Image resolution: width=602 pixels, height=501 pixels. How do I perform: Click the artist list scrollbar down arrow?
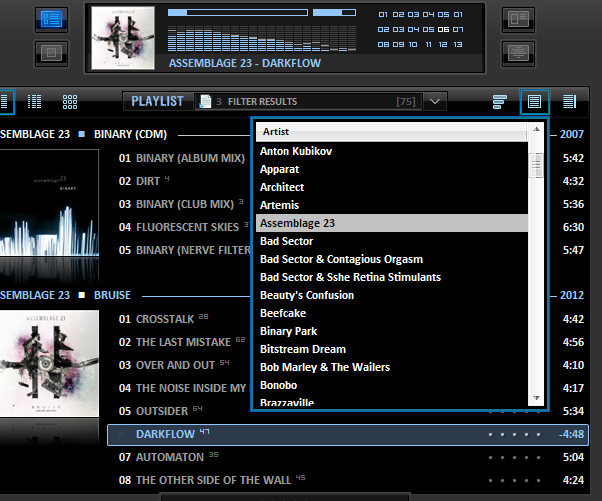click(x=537, y=398)
